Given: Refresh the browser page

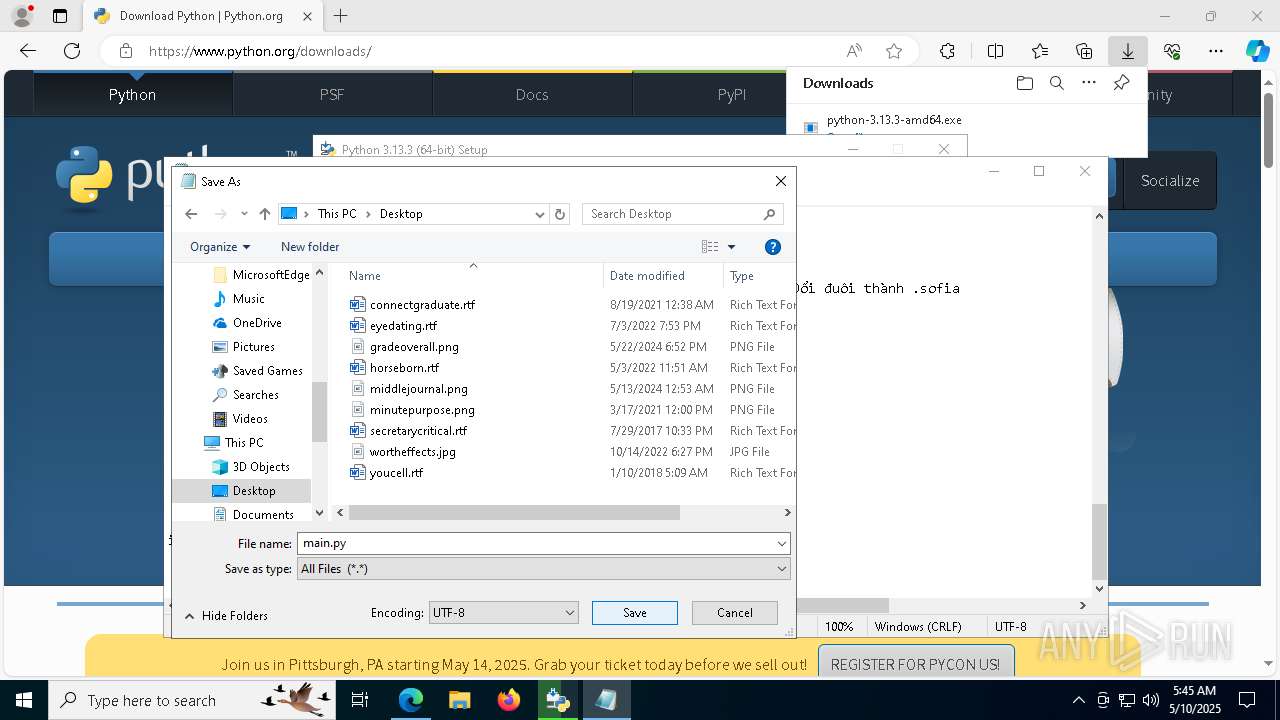Looking at the screenshot, I should click(72, 51).
